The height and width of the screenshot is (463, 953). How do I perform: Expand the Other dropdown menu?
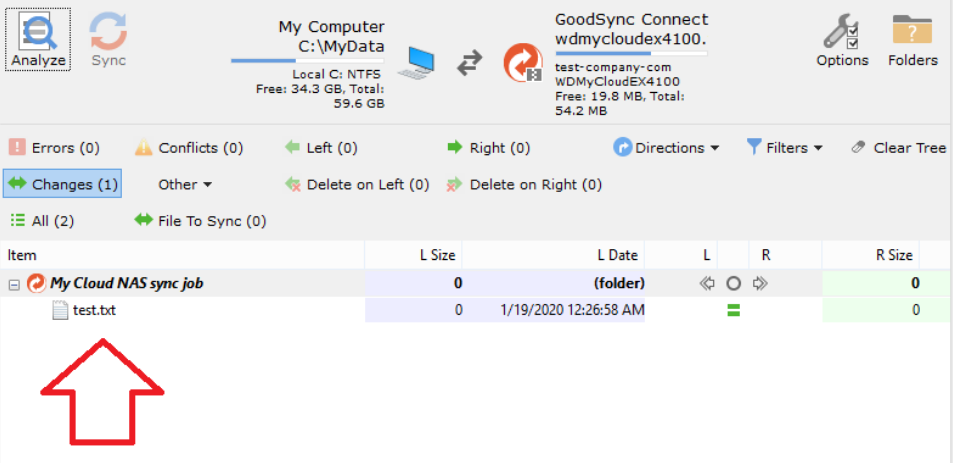185,184
